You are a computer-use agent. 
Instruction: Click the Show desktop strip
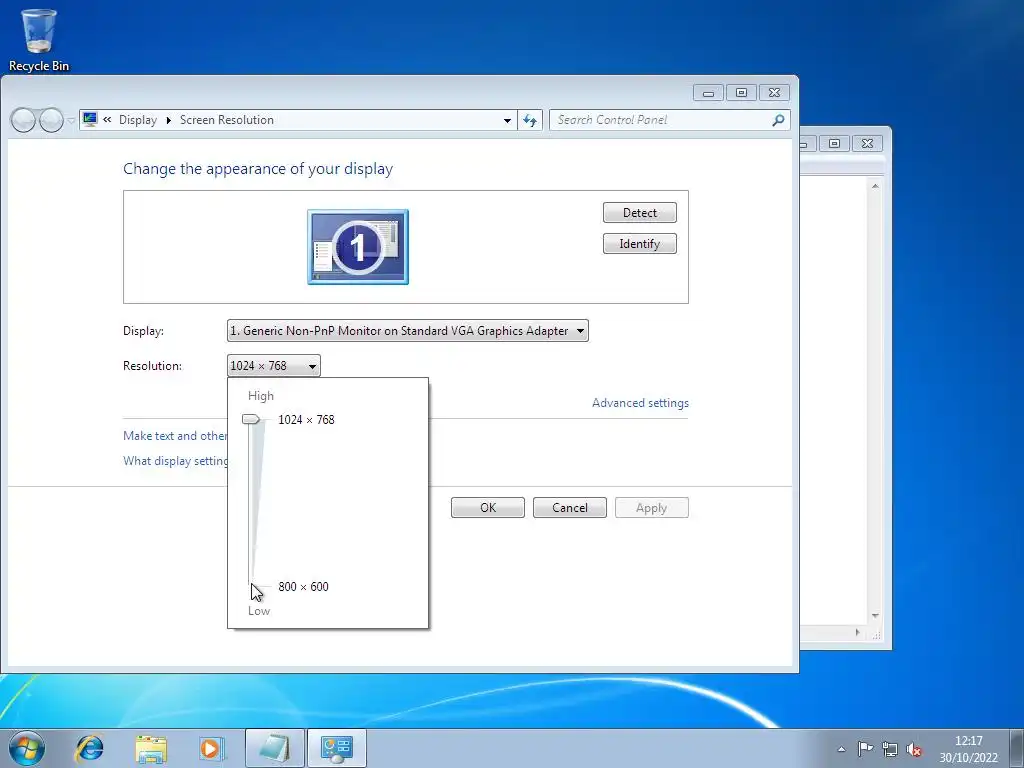click(1017, 748)
